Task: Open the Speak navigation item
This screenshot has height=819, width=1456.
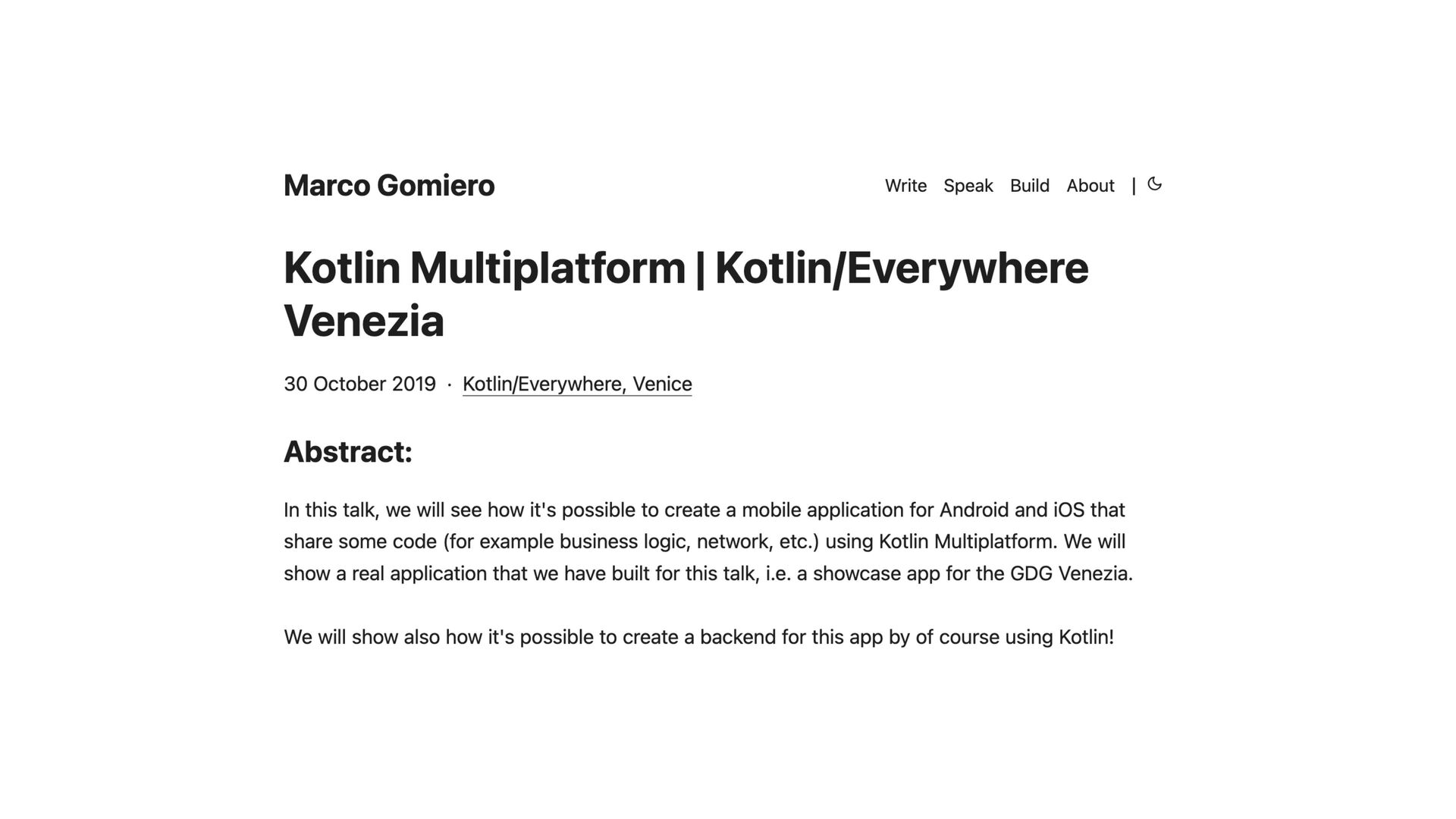Action: coord(968,186)
